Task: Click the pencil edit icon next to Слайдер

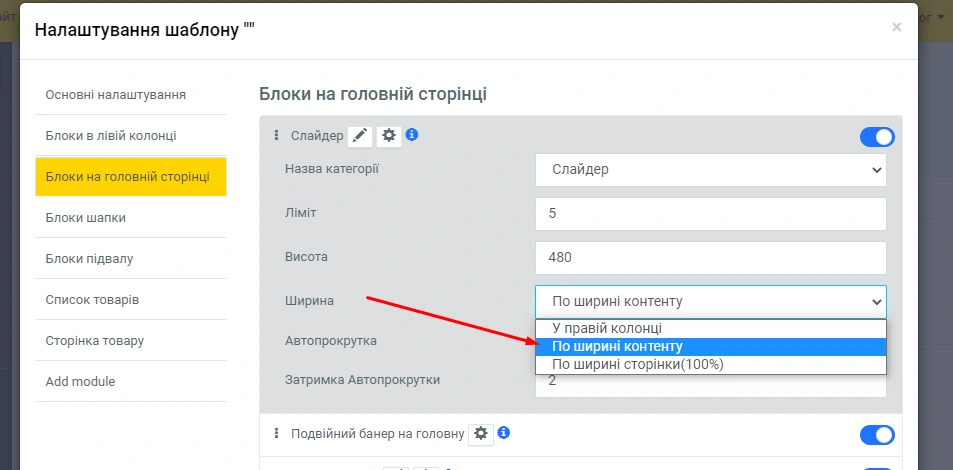Action: 360,136
